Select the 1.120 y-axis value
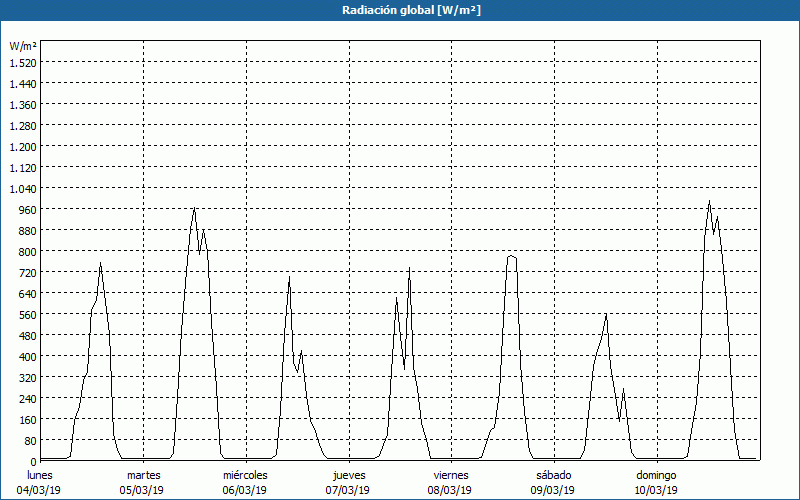 23,167
